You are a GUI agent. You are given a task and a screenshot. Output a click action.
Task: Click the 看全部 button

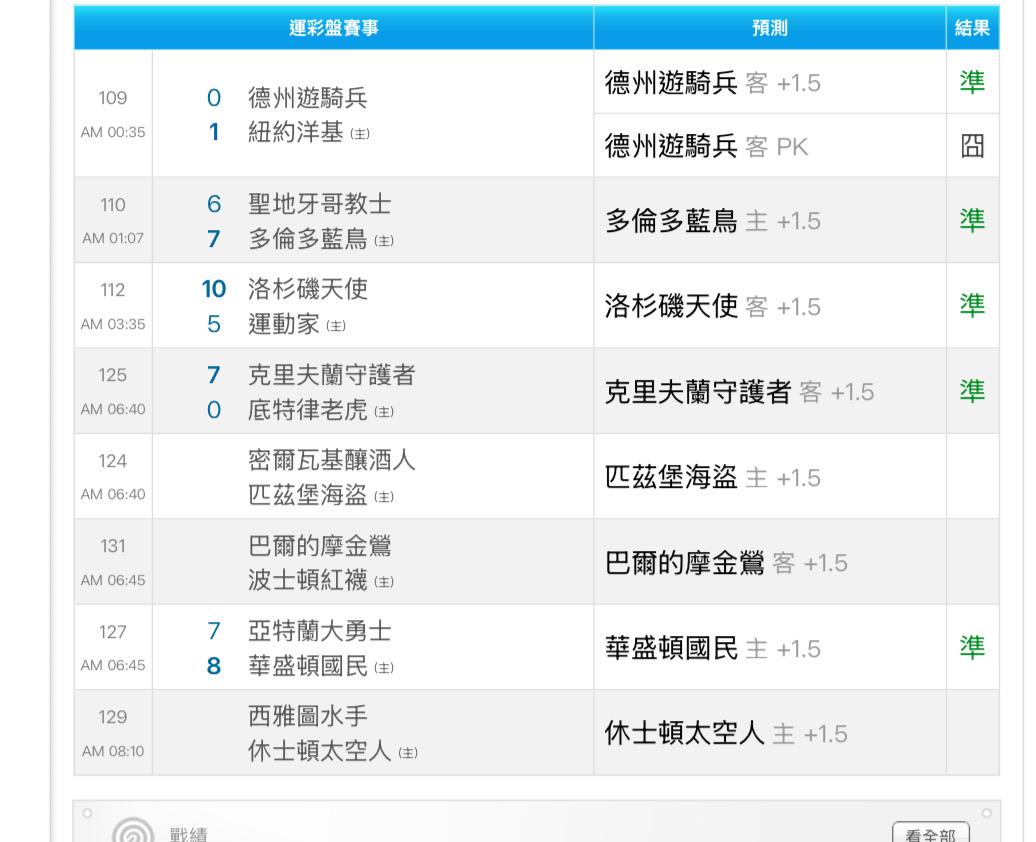931,833
